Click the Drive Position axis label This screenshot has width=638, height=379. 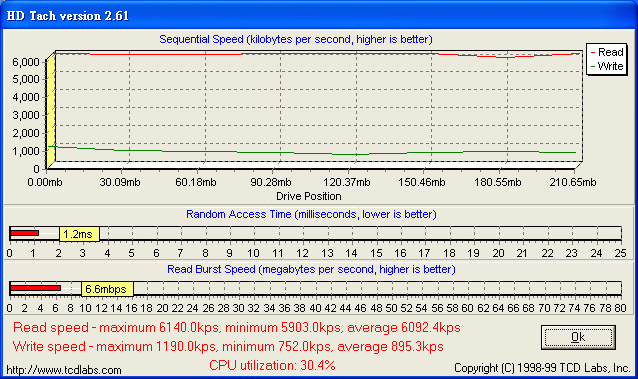(308, 196)
